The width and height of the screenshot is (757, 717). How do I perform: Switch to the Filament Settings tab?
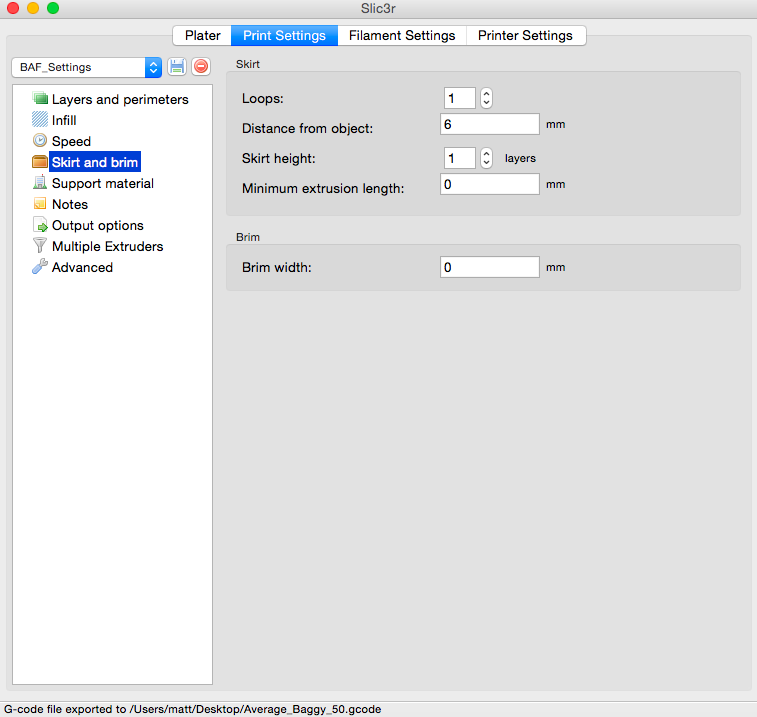[402, 35]
